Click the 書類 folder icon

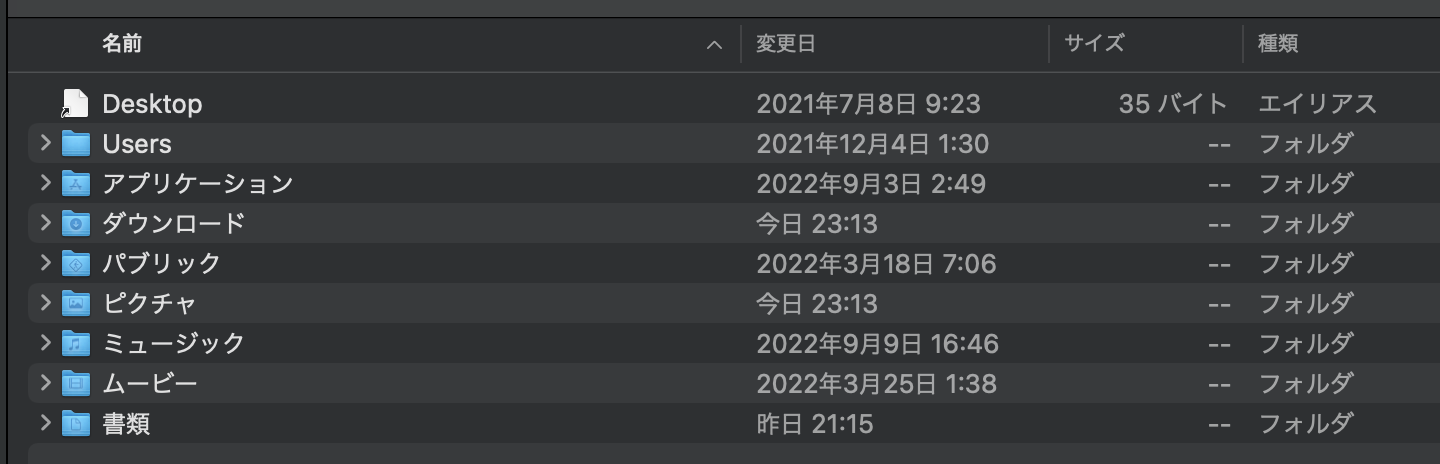(x=76, y=424)
